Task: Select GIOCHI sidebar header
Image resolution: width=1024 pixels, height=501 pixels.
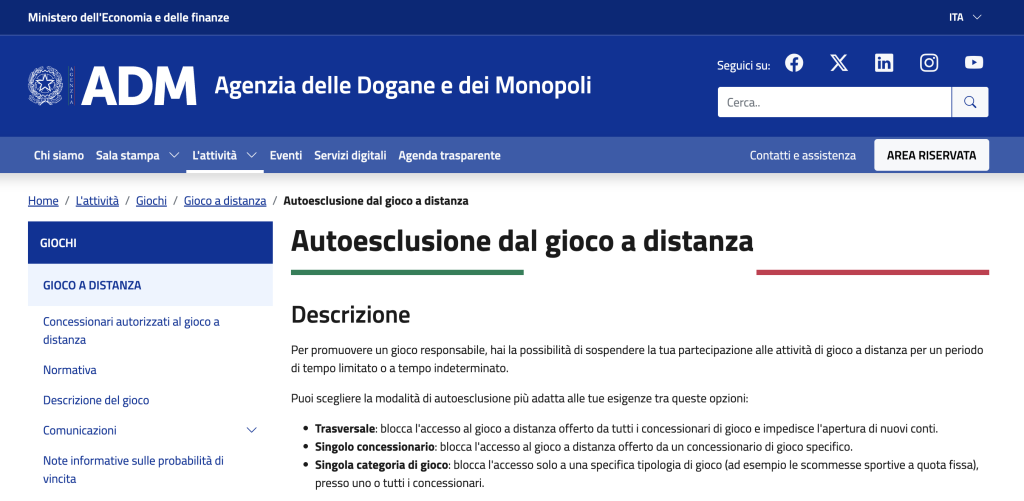Action: coord(150,243)
